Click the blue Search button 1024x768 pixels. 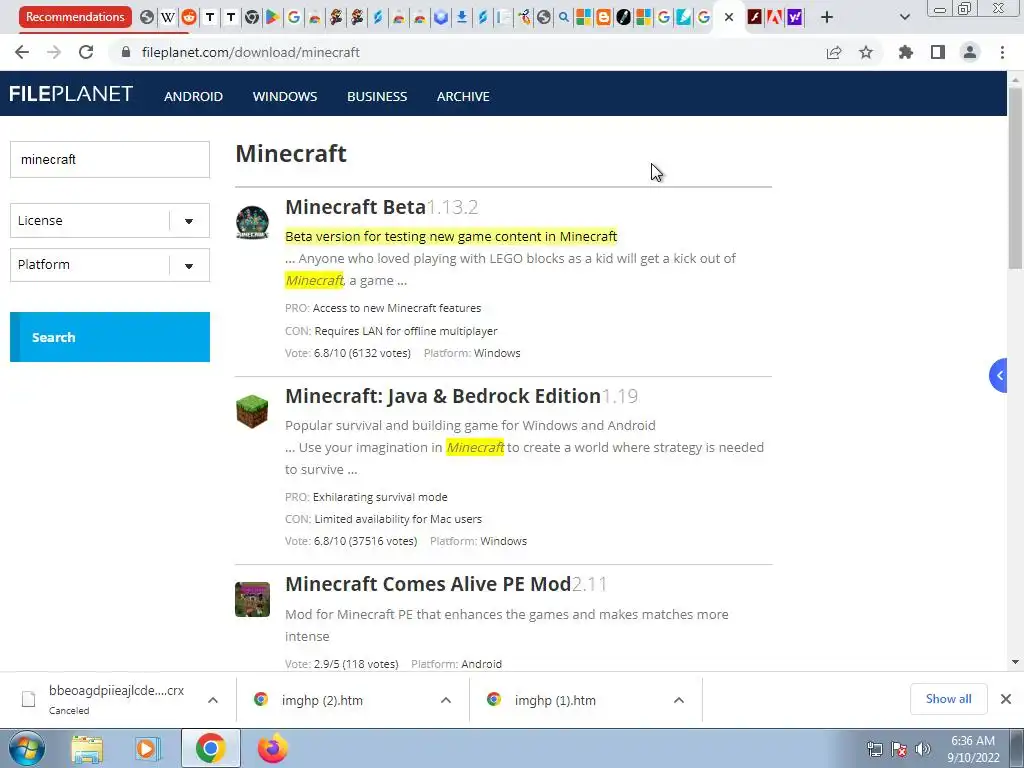tap(110, 337)
